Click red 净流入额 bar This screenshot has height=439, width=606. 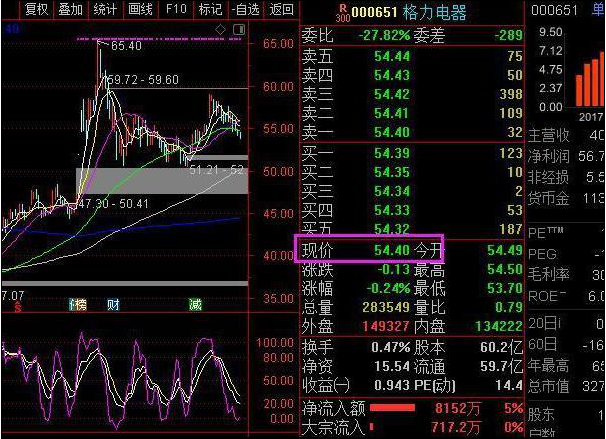pyautogui.click(x=392, y=408)
